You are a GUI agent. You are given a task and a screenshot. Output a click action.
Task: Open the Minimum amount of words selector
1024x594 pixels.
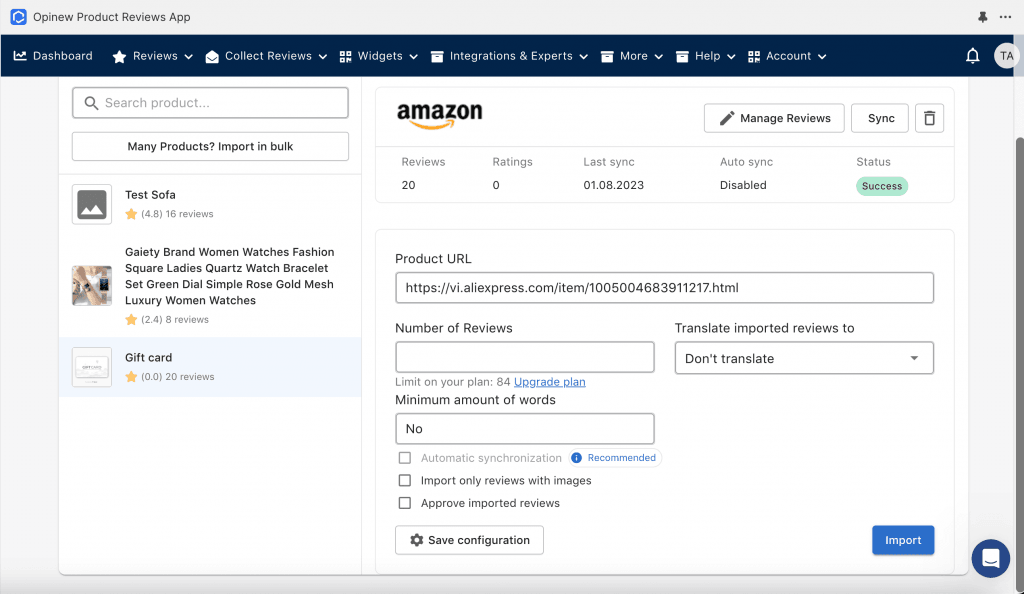coord(524,429)
